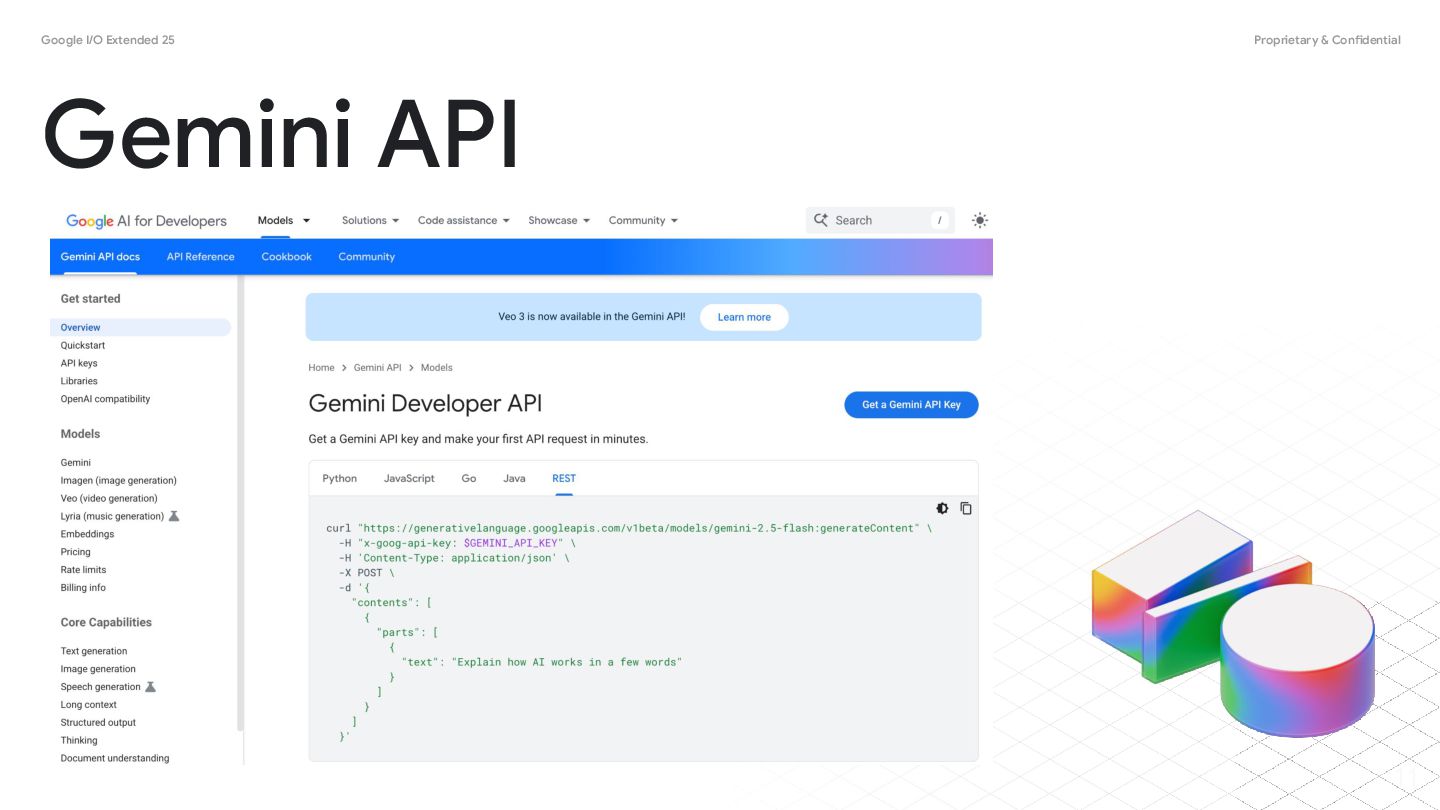
Task: Open the Community dropdown in top bar
Action: click(x=643, y=220)
